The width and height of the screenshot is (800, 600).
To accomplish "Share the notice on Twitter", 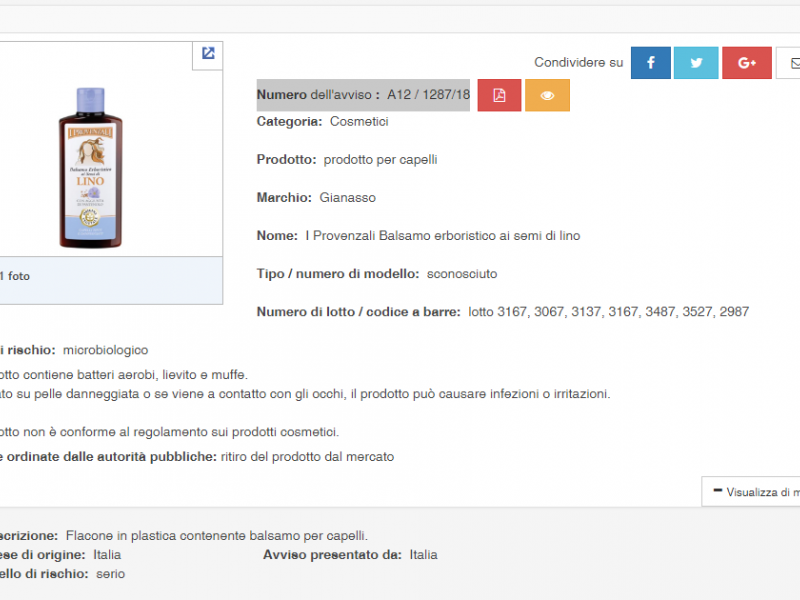I will click(696, 63).
